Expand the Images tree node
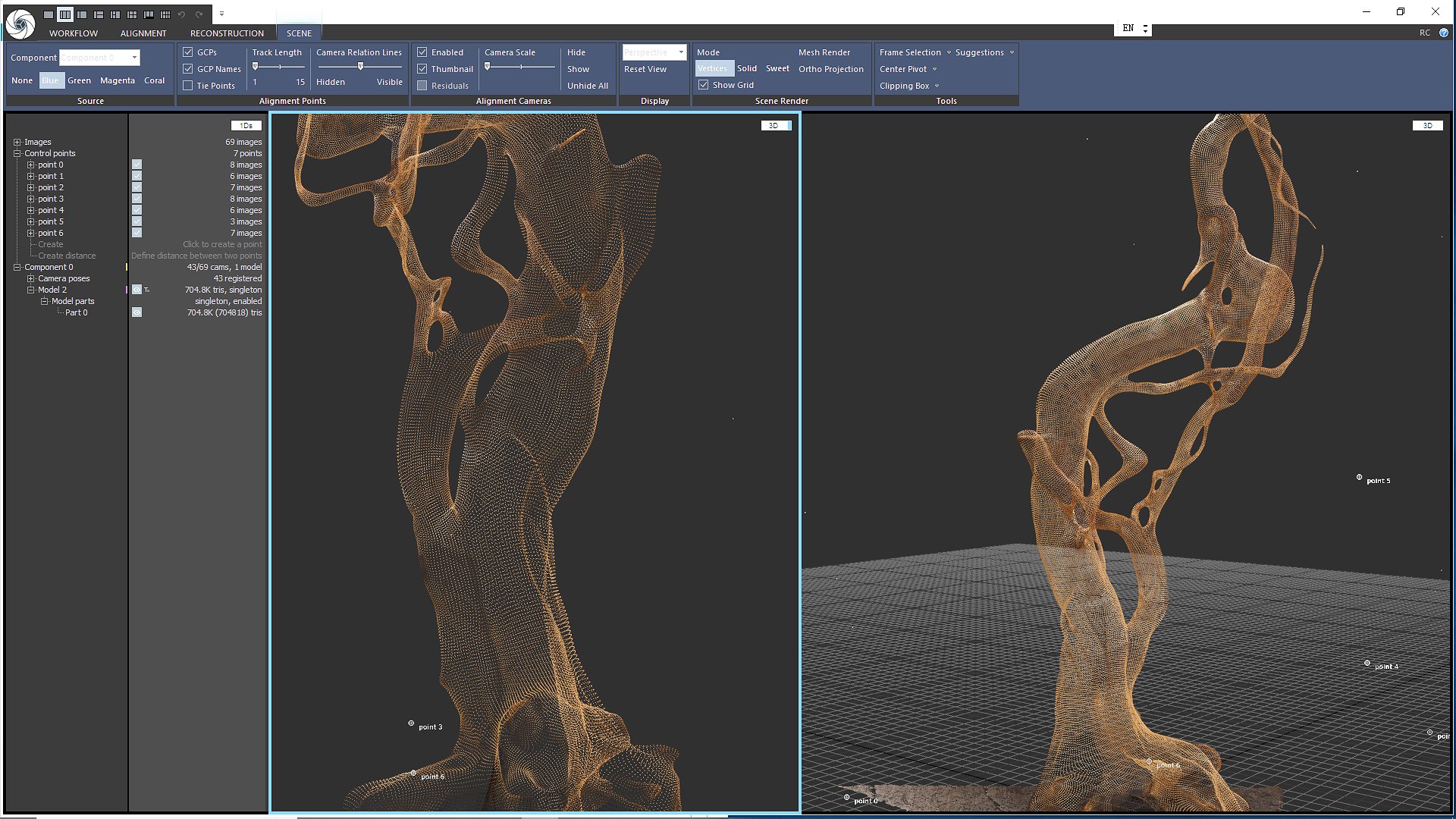 pos(17,142)
